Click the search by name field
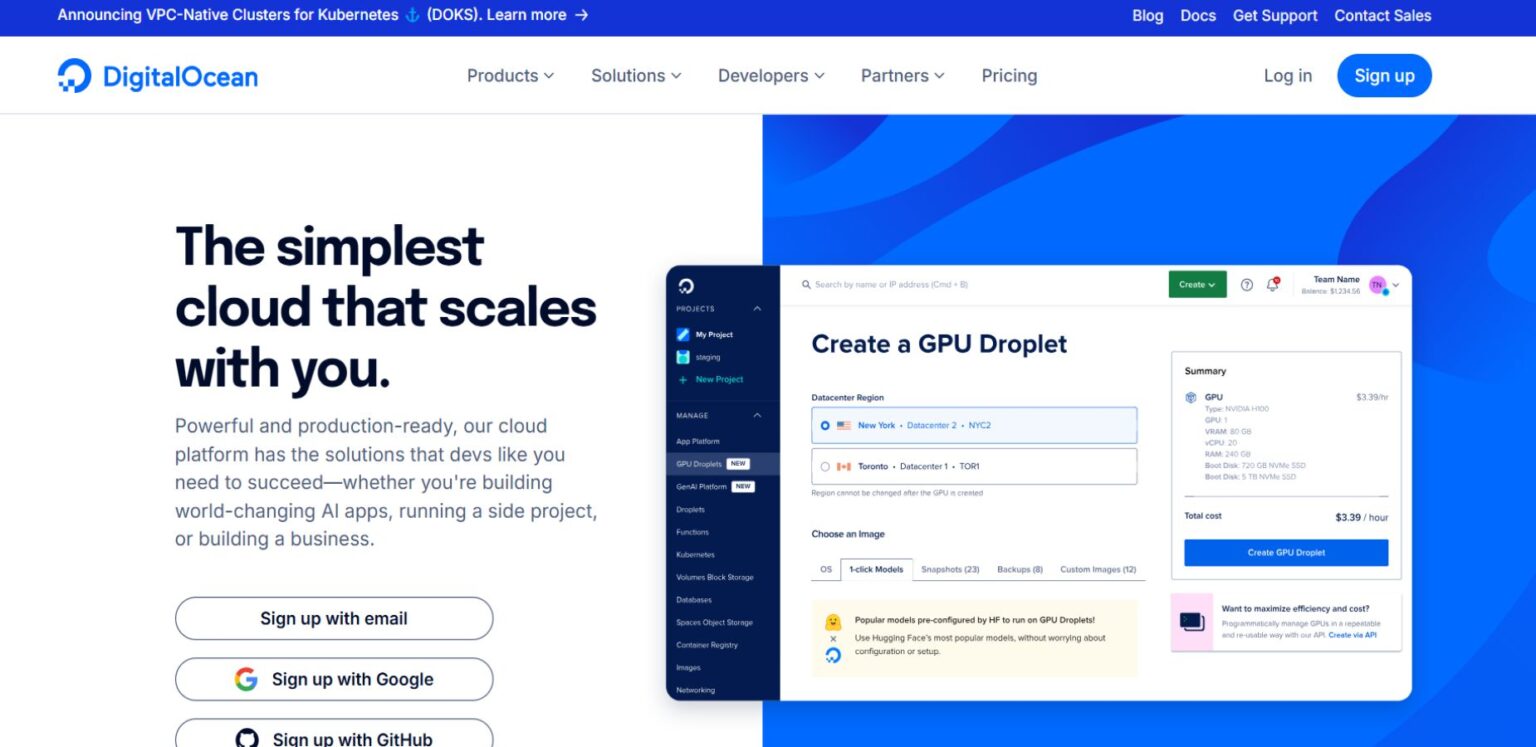The height and width of the screenshot is (747, 1536). pos(888,285)
